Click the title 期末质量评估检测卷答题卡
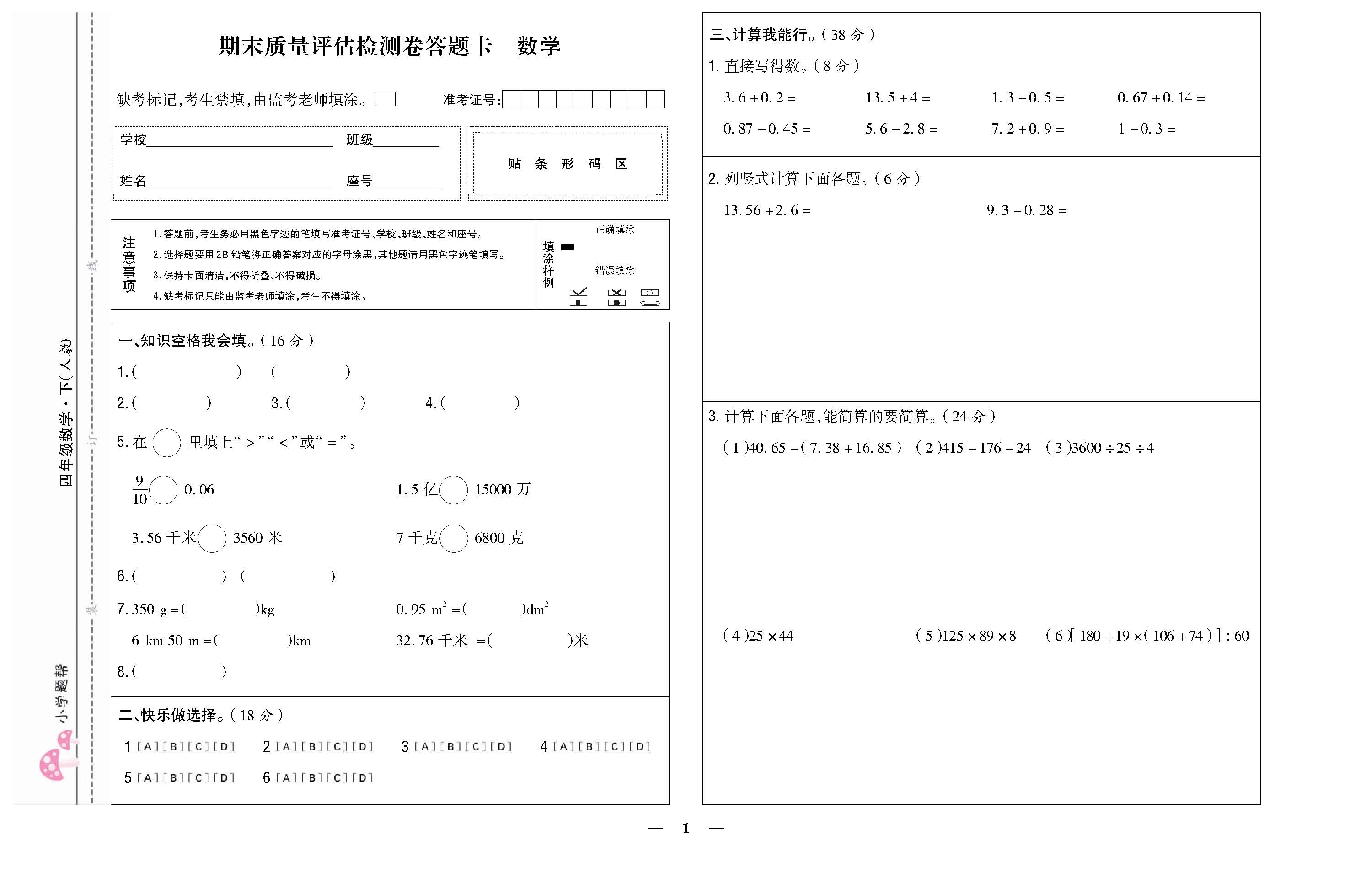Viewport: 1372px width, 878px height. (356, 46)
